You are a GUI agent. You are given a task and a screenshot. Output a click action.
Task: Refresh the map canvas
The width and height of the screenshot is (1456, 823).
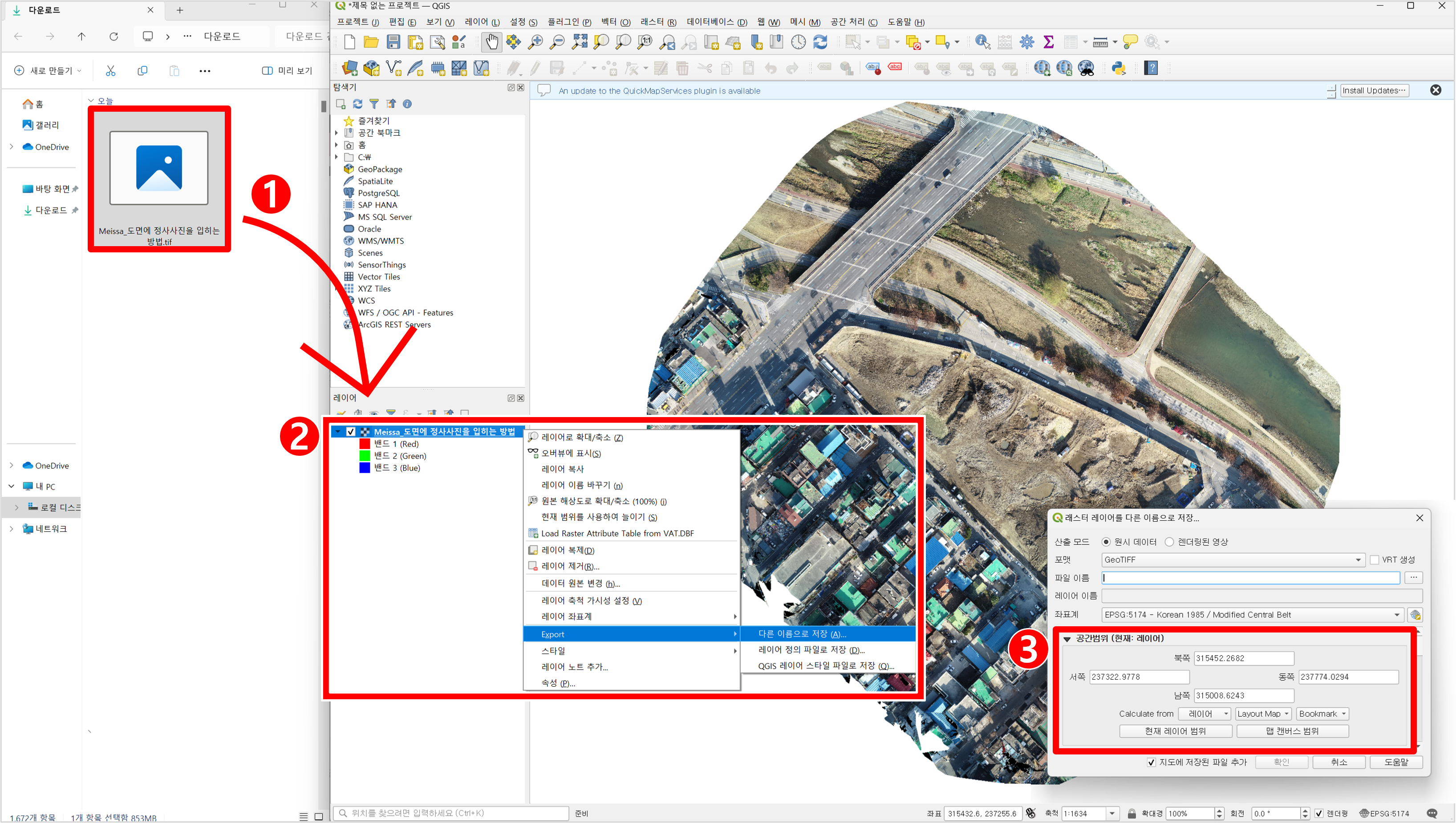(x=820, y=42)
